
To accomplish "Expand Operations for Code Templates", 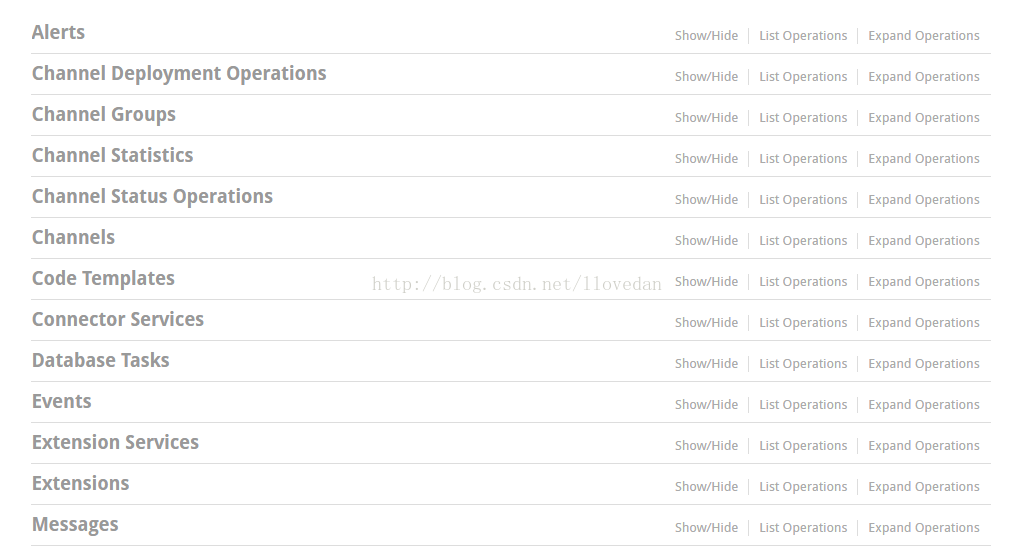I will (923, 282).
